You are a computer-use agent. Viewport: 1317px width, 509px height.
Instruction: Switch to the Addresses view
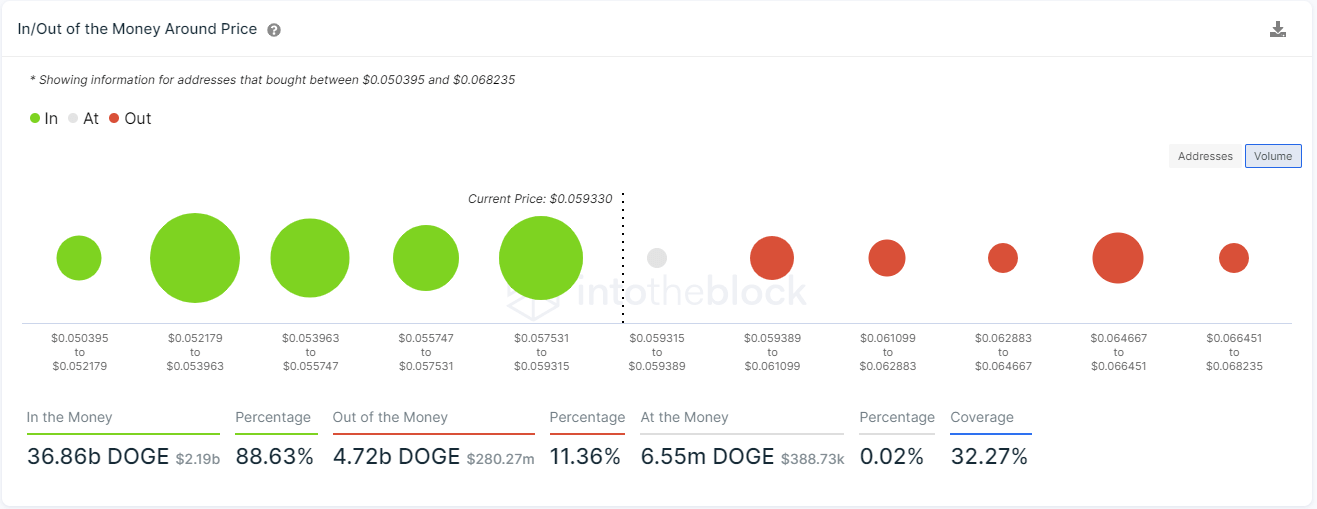pyautogui.click(x=1205, y=156)
